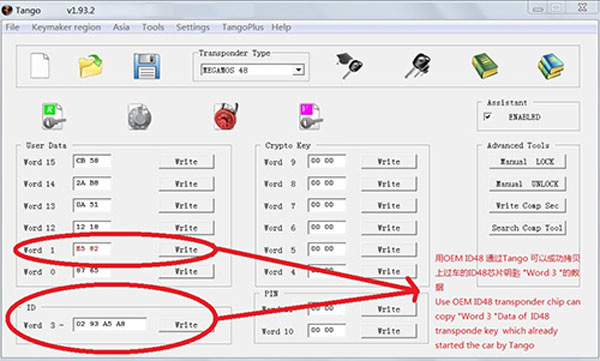Open the stacked blue books icon

551,66
